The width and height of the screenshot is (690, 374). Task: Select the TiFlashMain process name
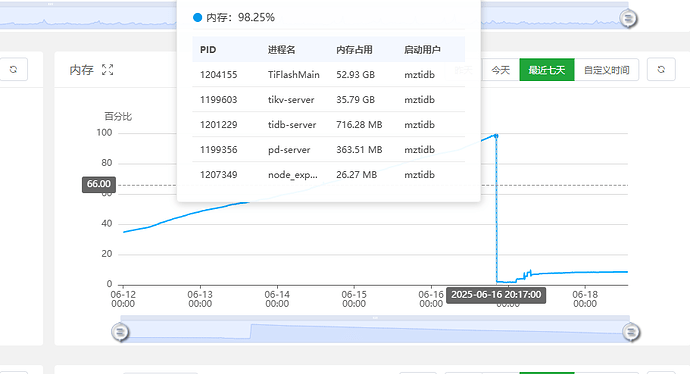[294, 75]
